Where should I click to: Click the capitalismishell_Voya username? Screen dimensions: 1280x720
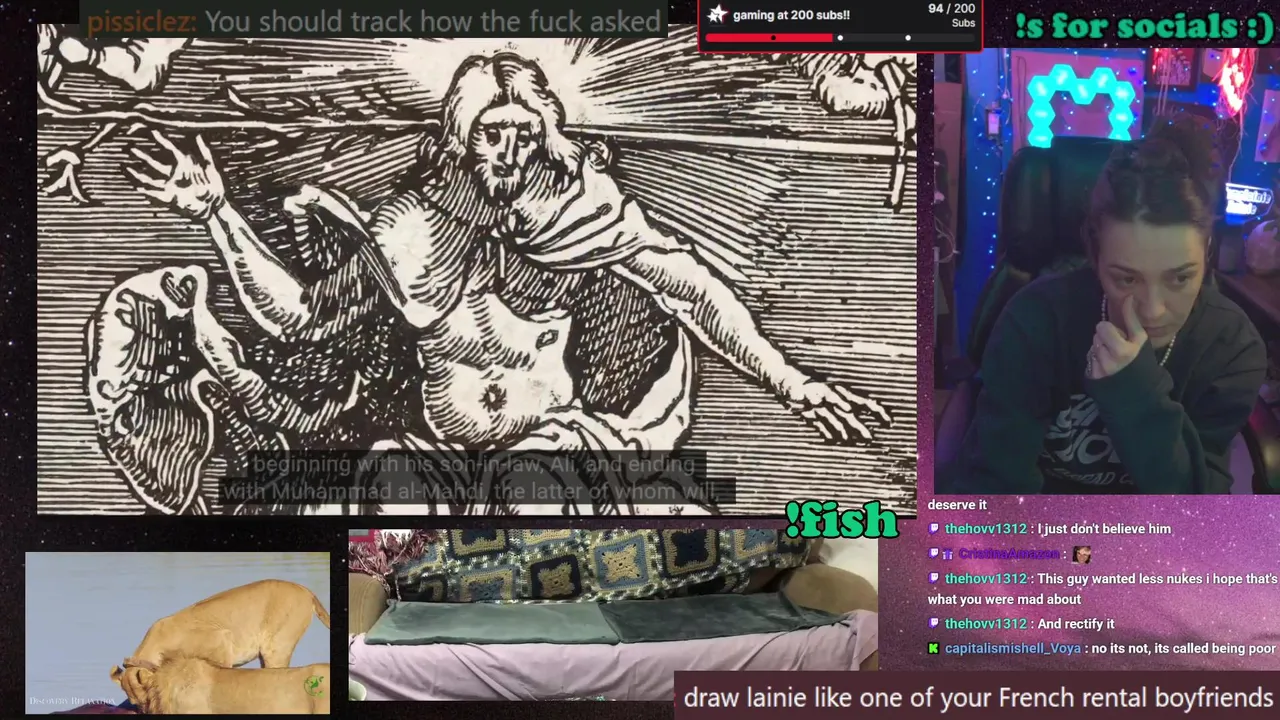point(1013,649)
